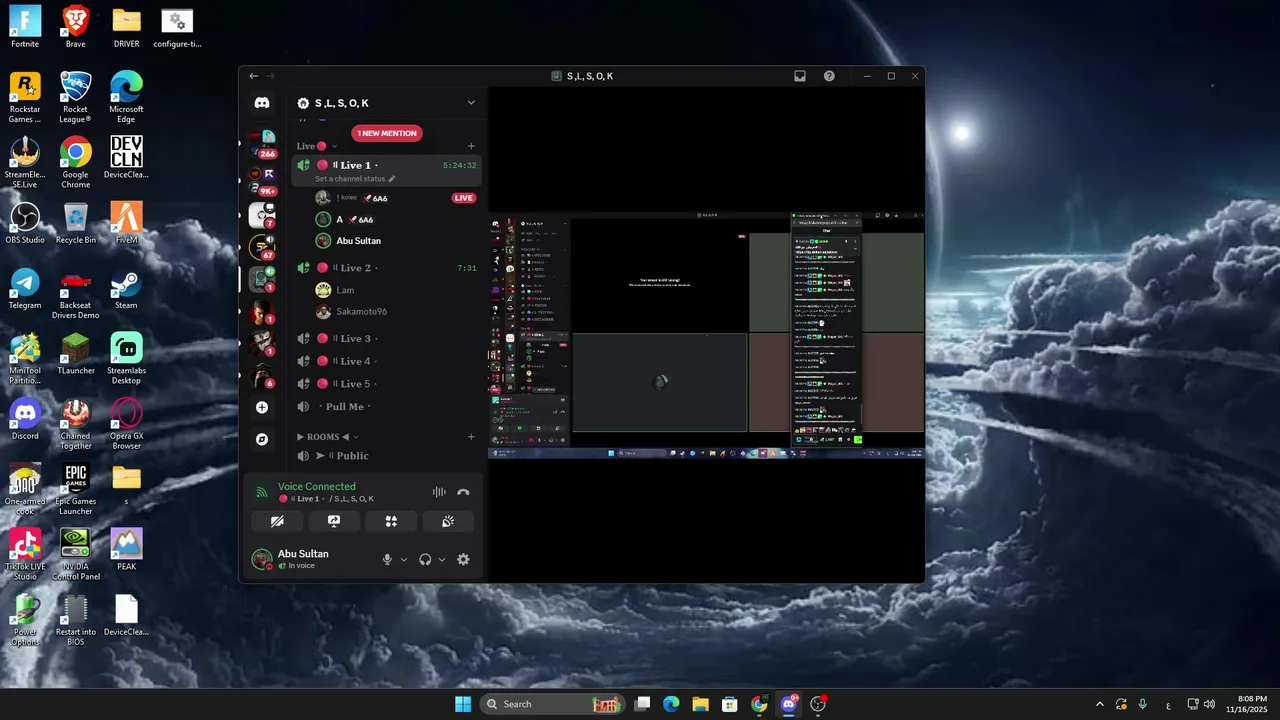Create channel in Live category plus
This screenshot has height=720, width=1280.
[471, 146]
